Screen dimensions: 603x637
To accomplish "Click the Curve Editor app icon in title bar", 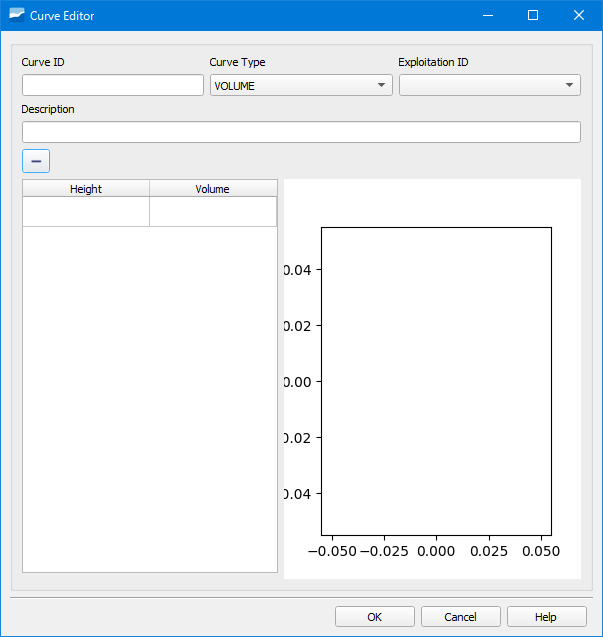I will click(x=16, y=15).
